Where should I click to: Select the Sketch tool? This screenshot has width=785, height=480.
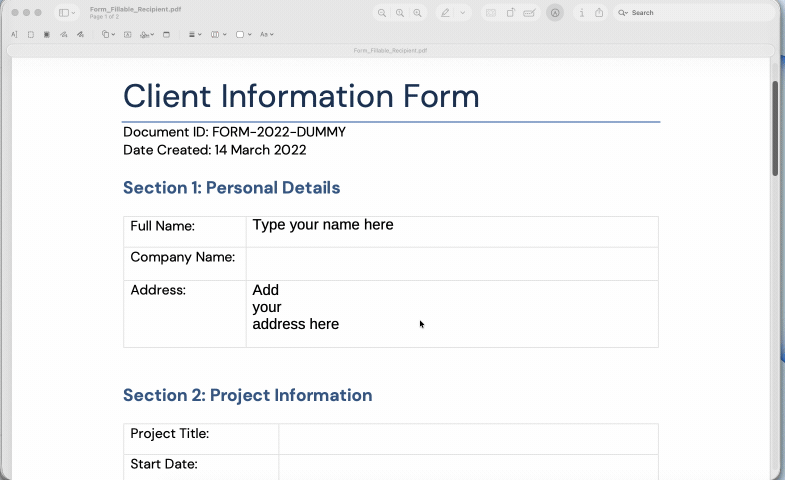point(64,35)
